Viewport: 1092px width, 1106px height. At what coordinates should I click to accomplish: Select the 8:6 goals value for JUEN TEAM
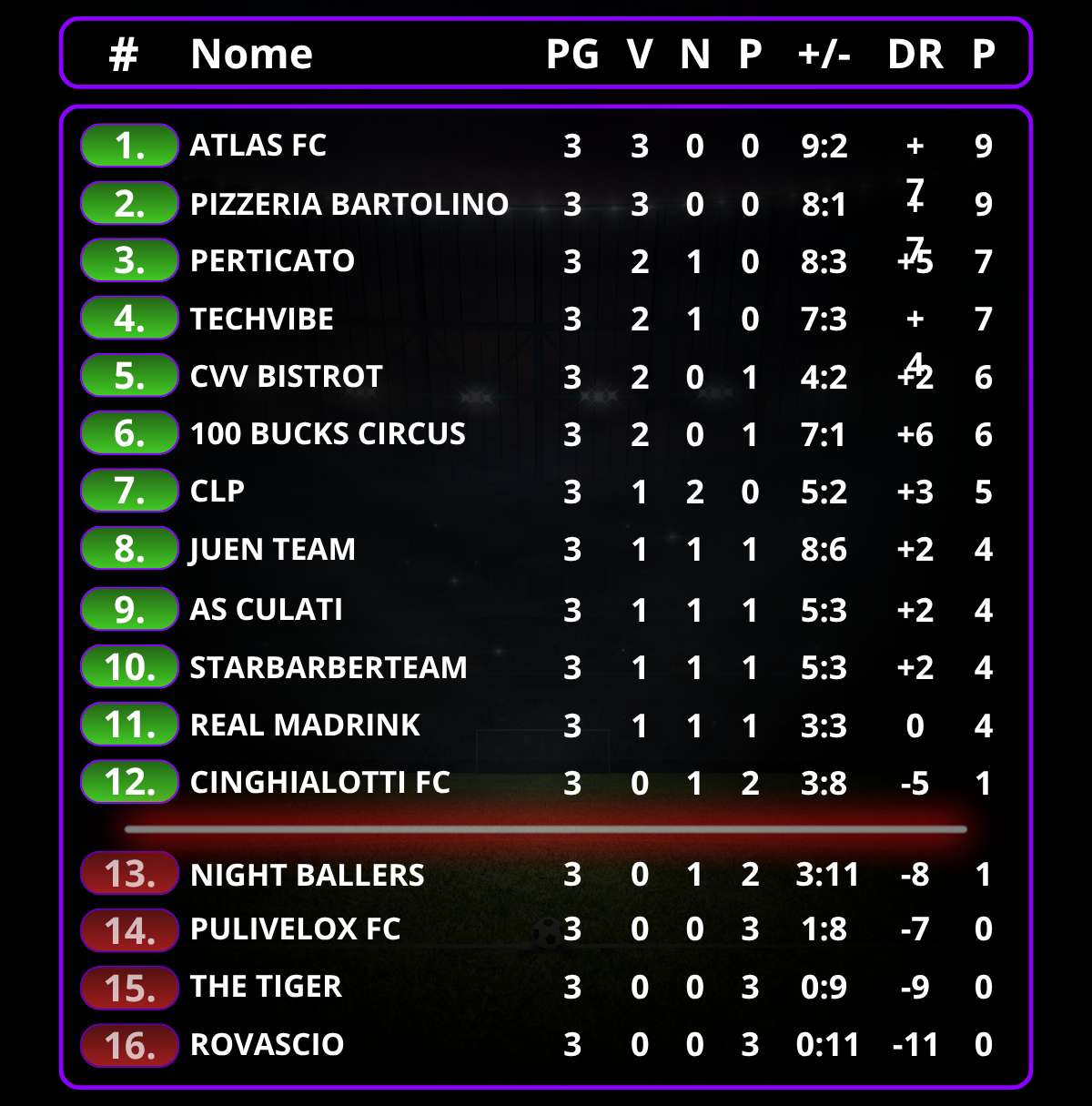[824, 550]
